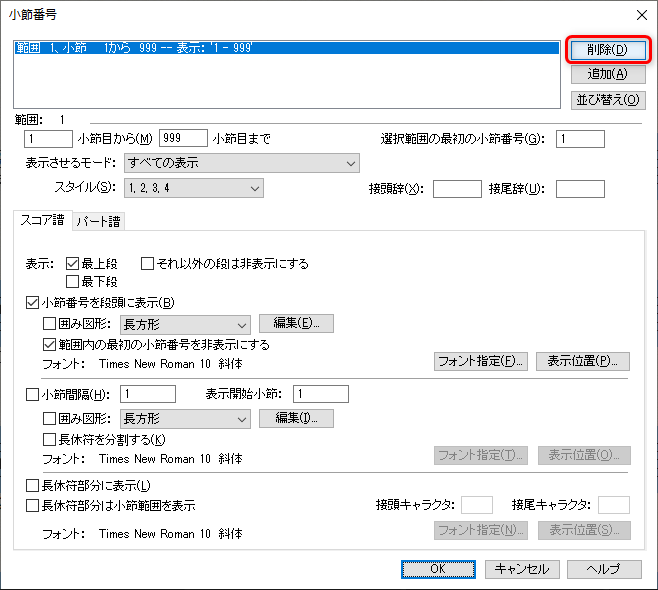Switch to the スコア譜 tab

[x=43, y=220]
